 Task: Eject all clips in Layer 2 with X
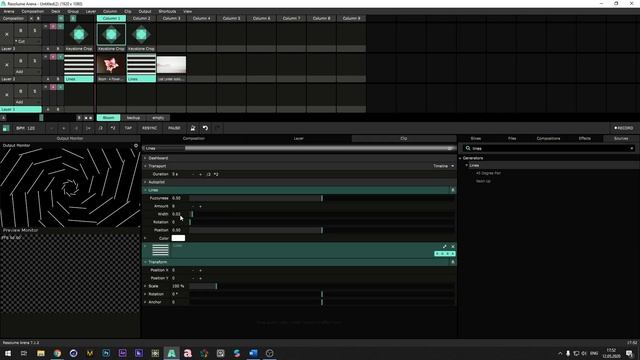[7, 65]
